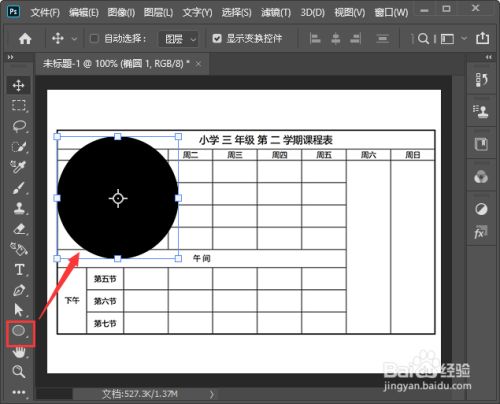This screenshot has height=404, width=500.
Task: Select the Move tool in the toolbox
Action: pos(18,85)
